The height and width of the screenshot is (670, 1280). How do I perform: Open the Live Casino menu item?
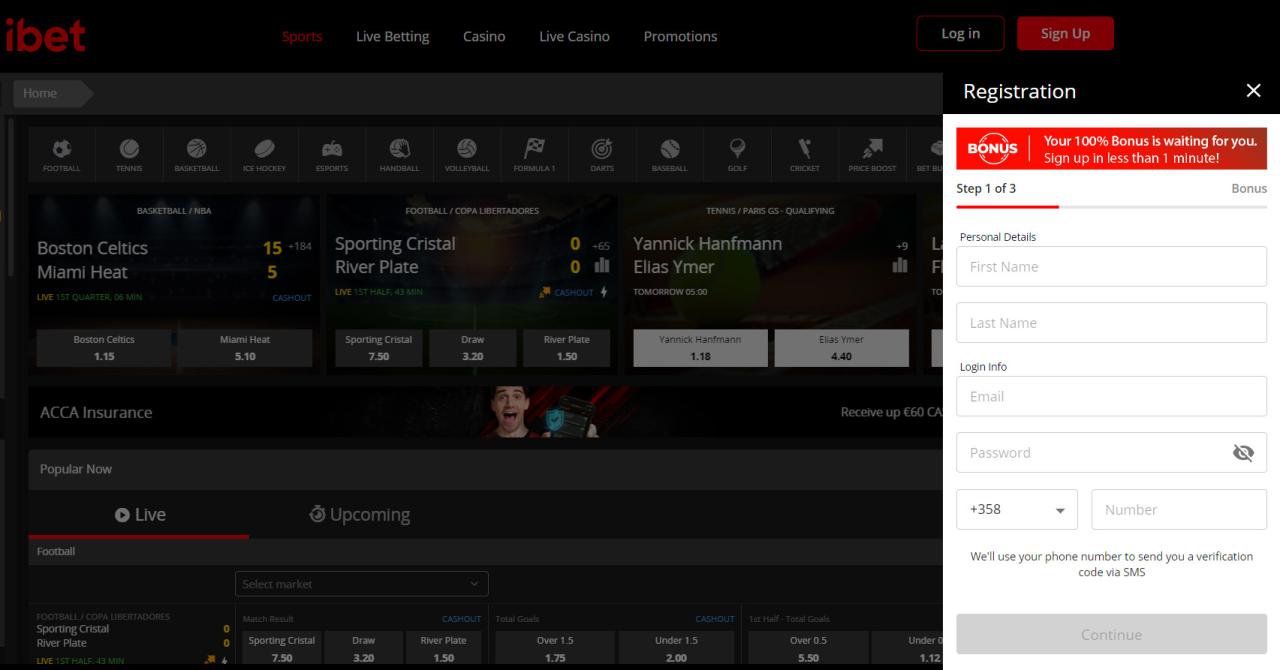[574, 36]
